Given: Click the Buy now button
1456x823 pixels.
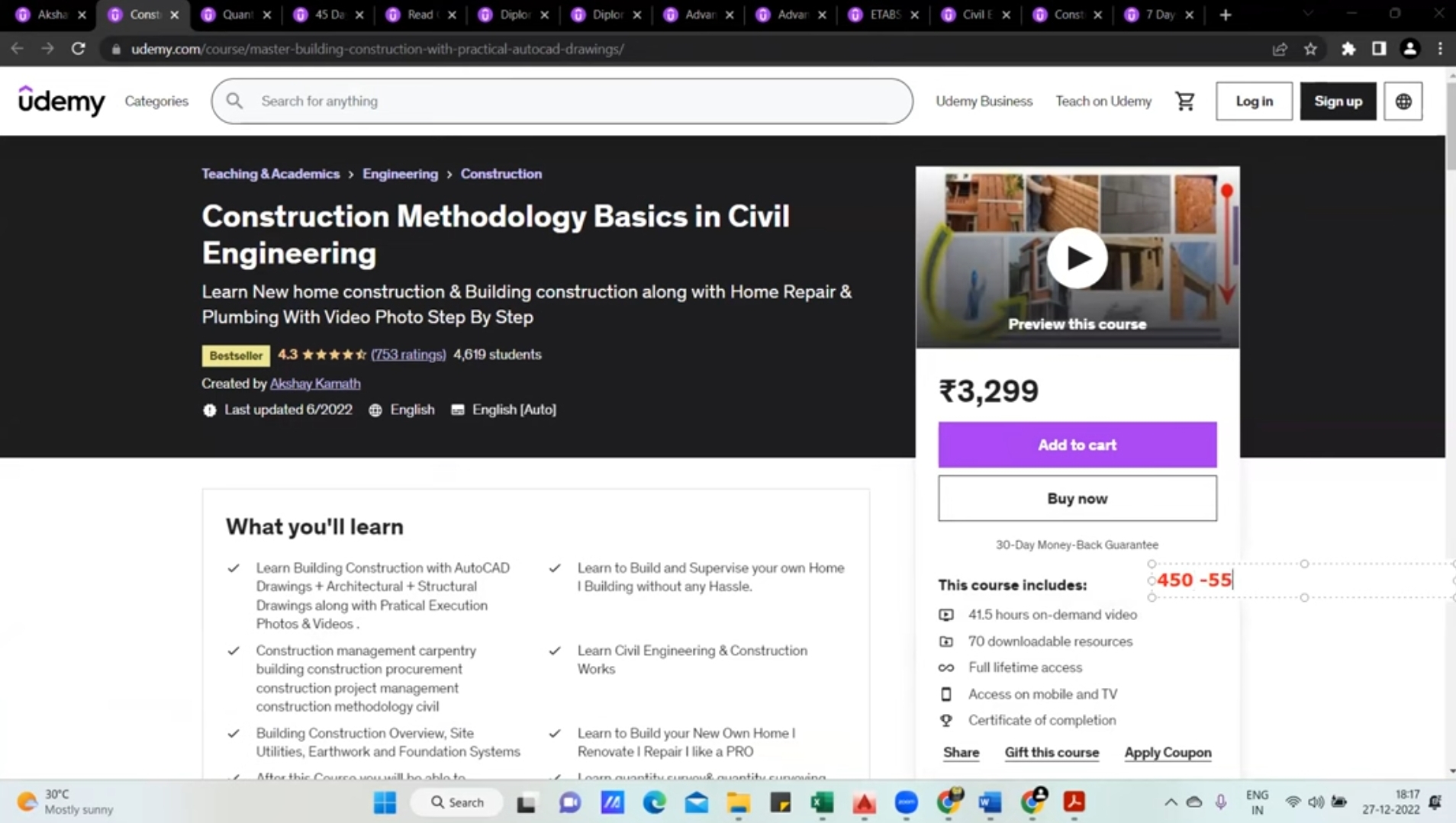Looking at the screenshot, I should [1077, 499].
